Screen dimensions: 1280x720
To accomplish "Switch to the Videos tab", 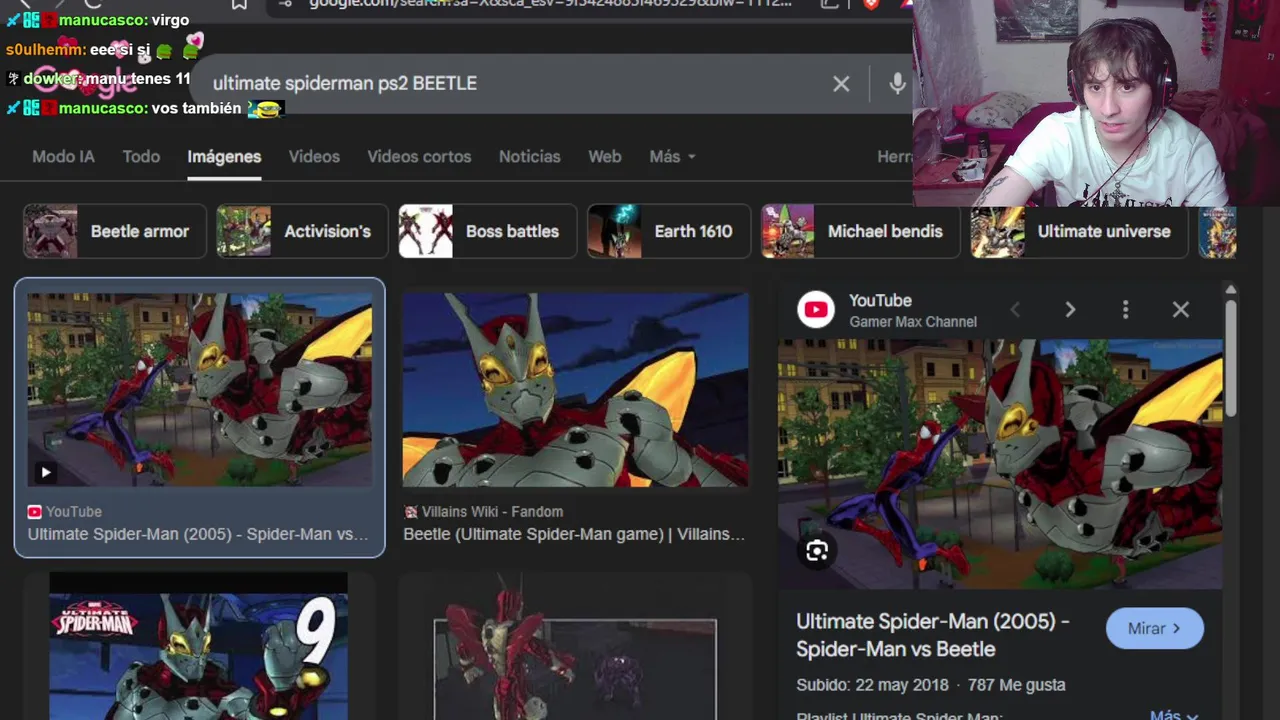I will point(314,157).
